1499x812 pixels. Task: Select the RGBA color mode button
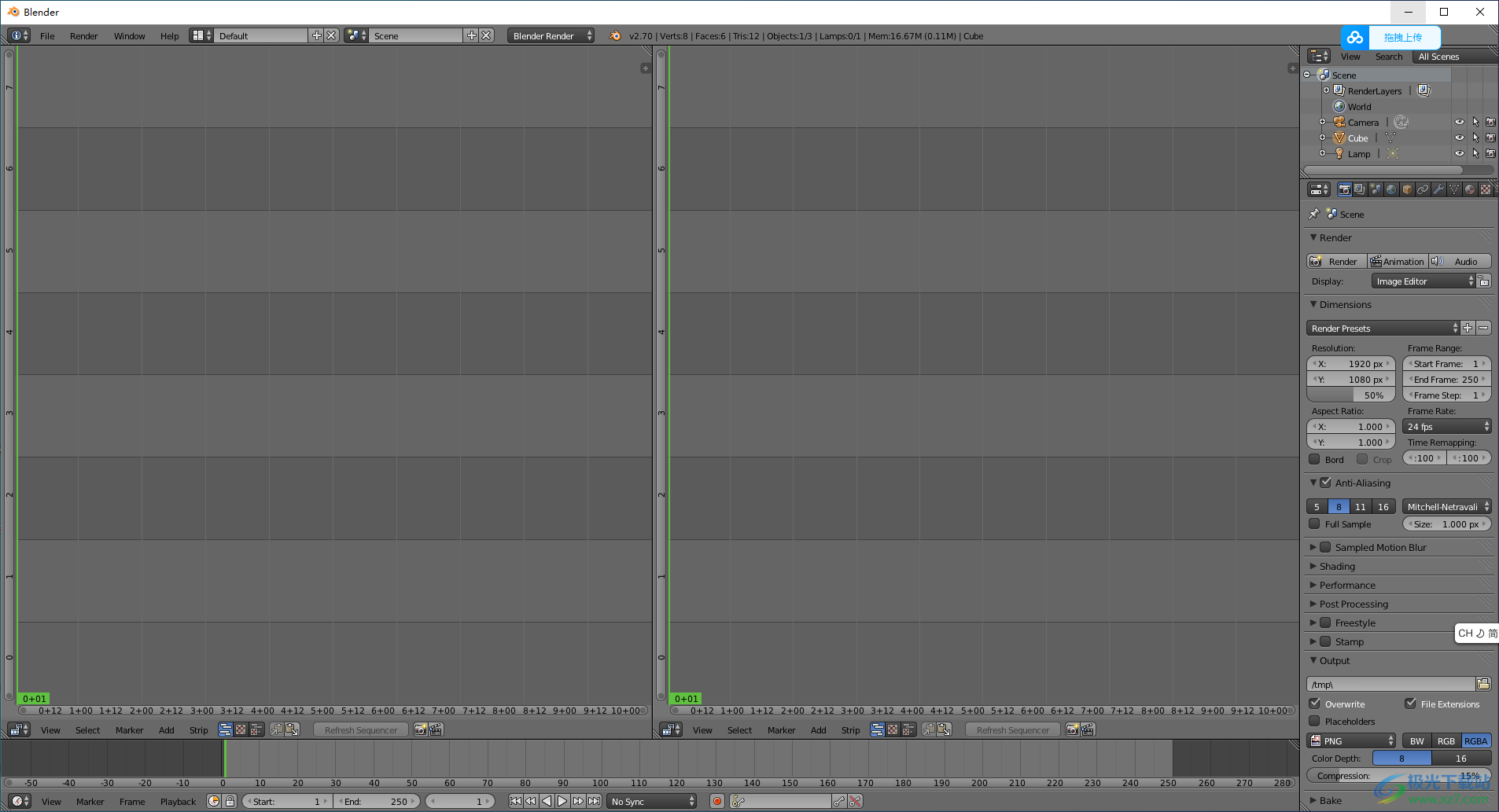pos(1476,740)
